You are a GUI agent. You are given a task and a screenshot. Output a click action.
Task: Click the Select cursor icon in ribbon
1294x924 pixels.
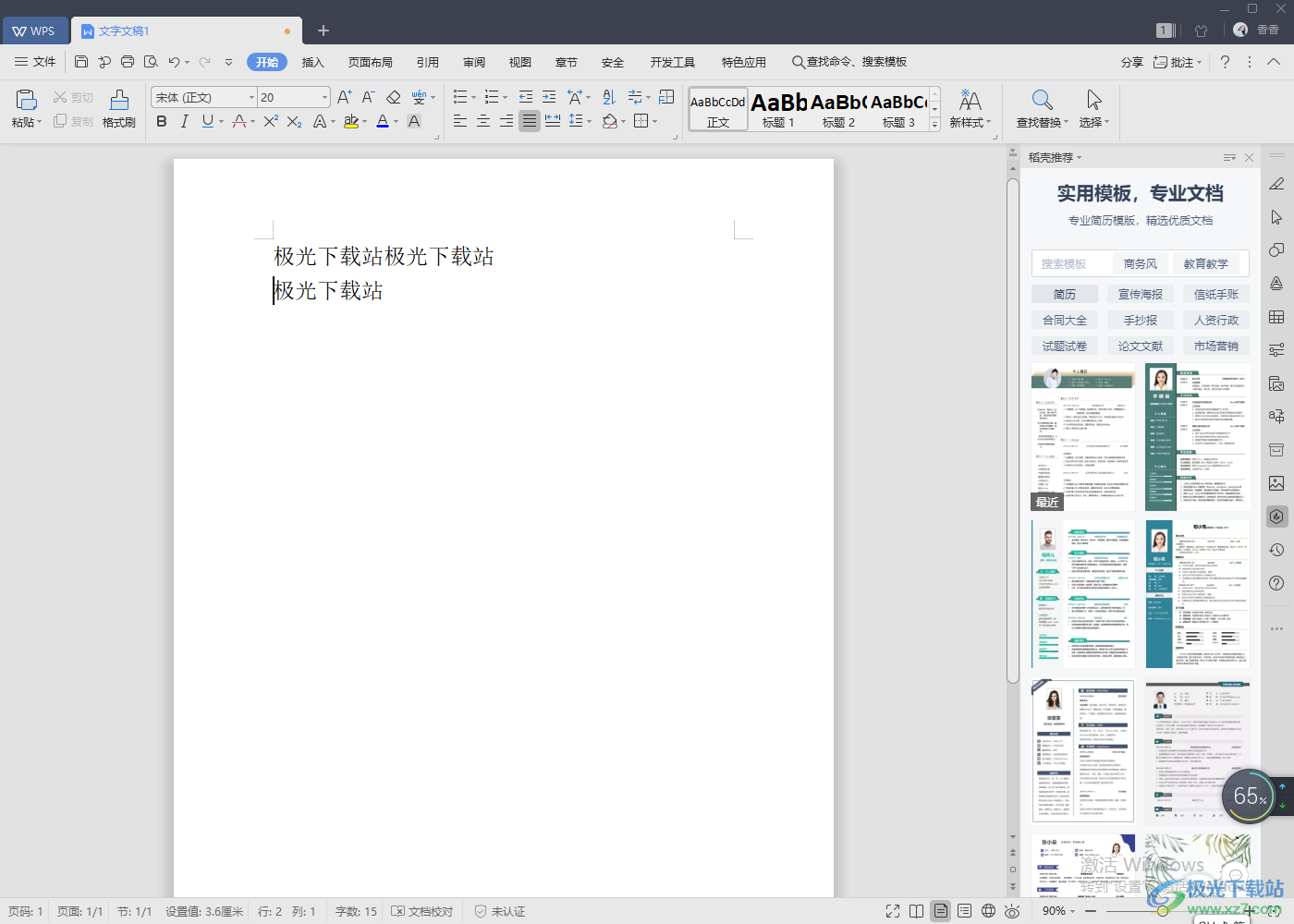(x=1093, y=100)
